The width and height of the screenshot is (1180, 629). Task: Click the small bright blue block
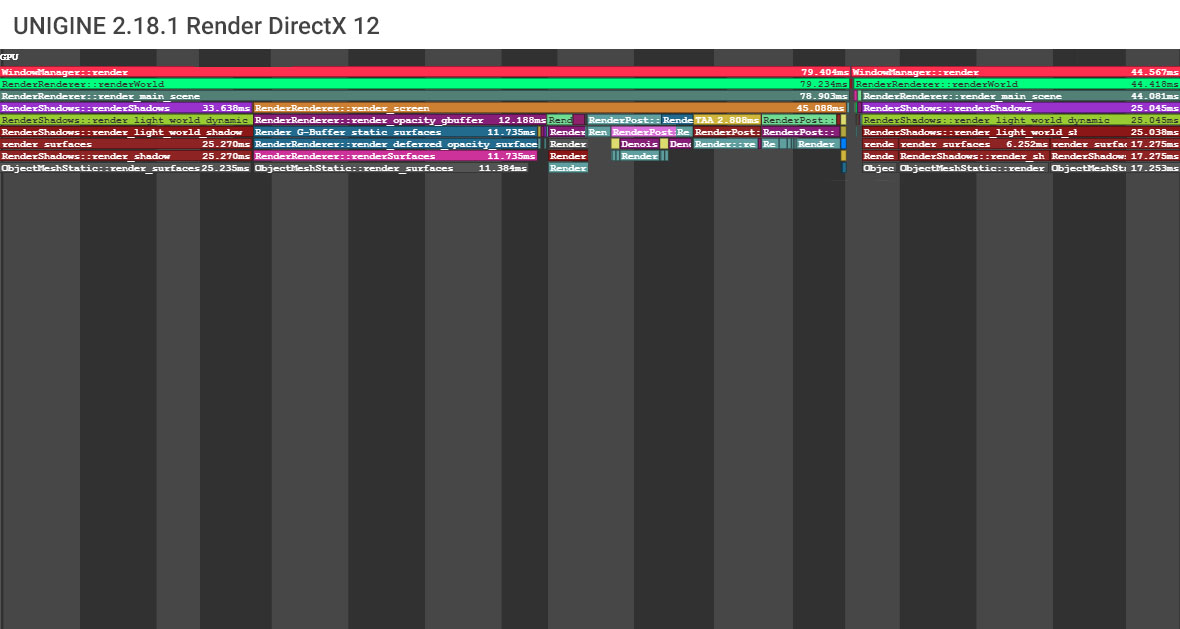[844, 144]
